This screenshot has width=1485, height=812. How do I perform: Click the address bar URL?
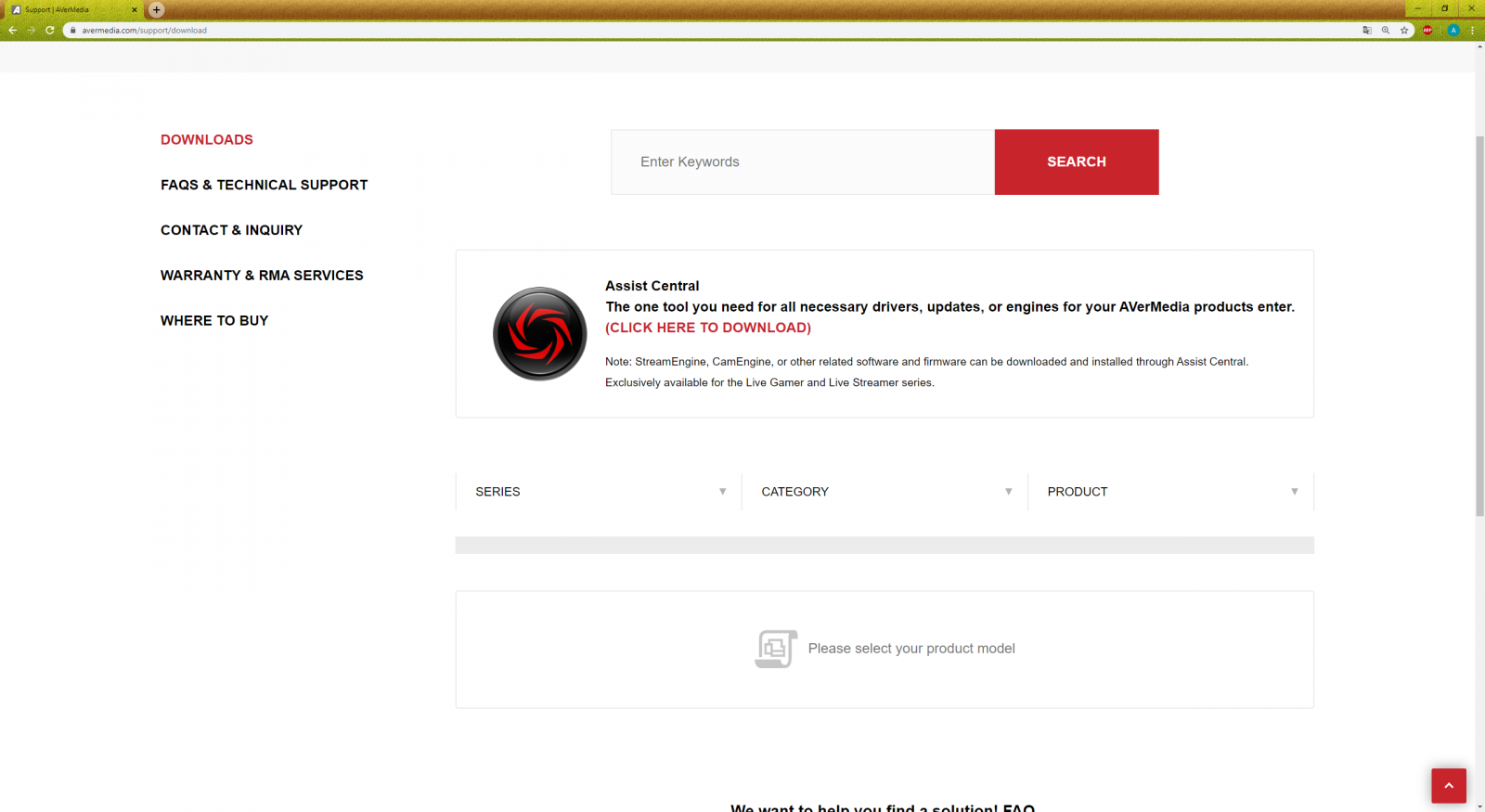(x=144, y=31)
